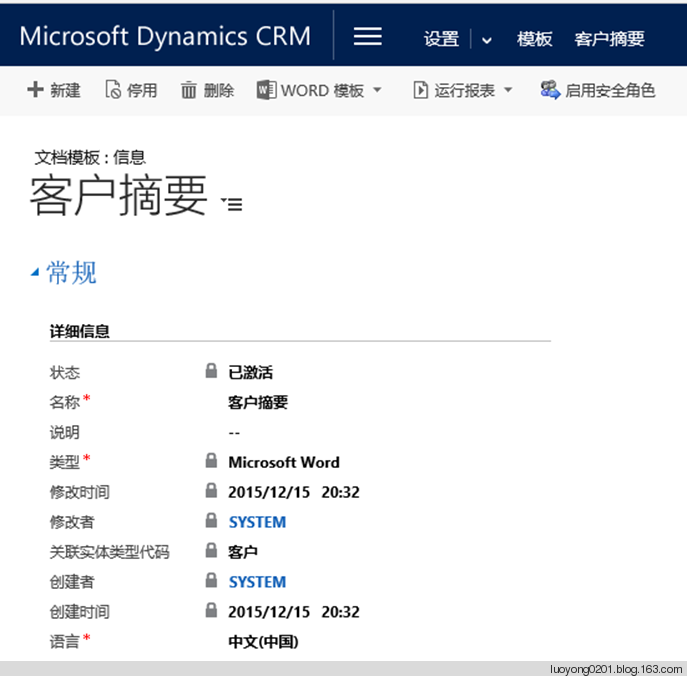Click the large 客户摘要 record title
Screen dimensions: 687x676
pos(118,195)
